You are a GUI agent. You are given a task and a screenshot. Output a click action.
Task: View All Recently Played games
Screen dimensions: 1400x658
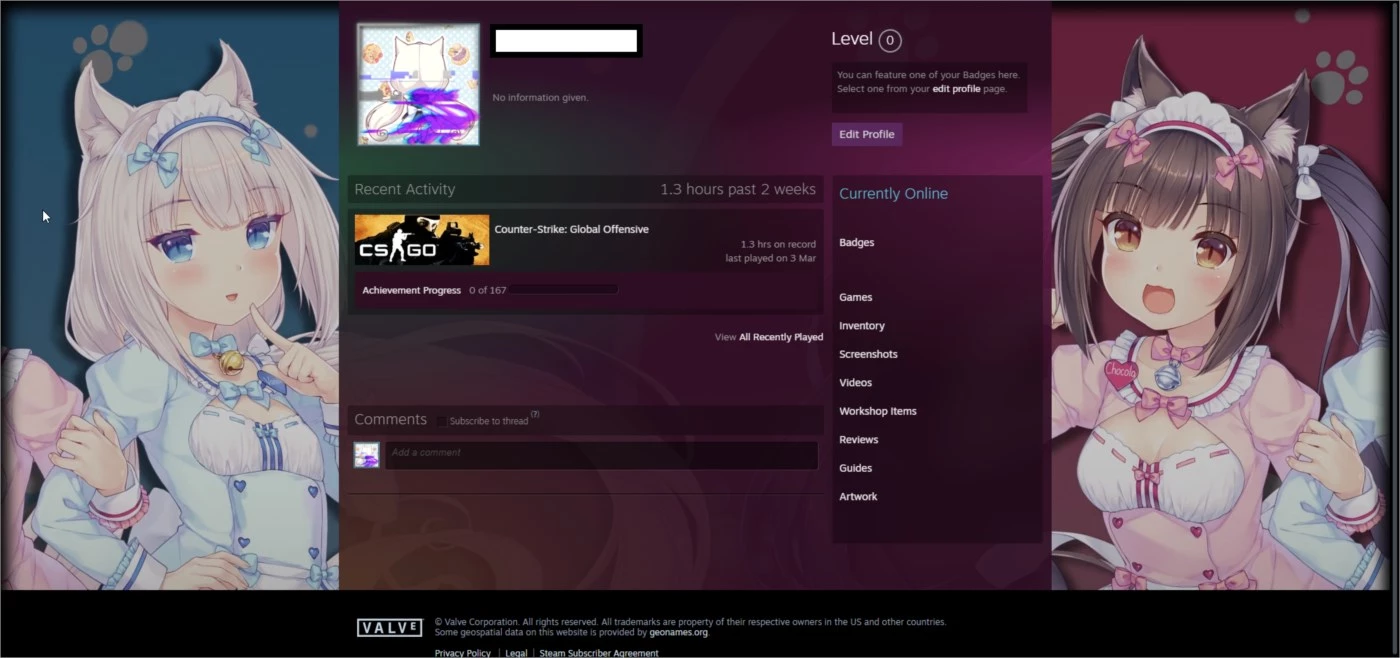(x=781, y=337)
